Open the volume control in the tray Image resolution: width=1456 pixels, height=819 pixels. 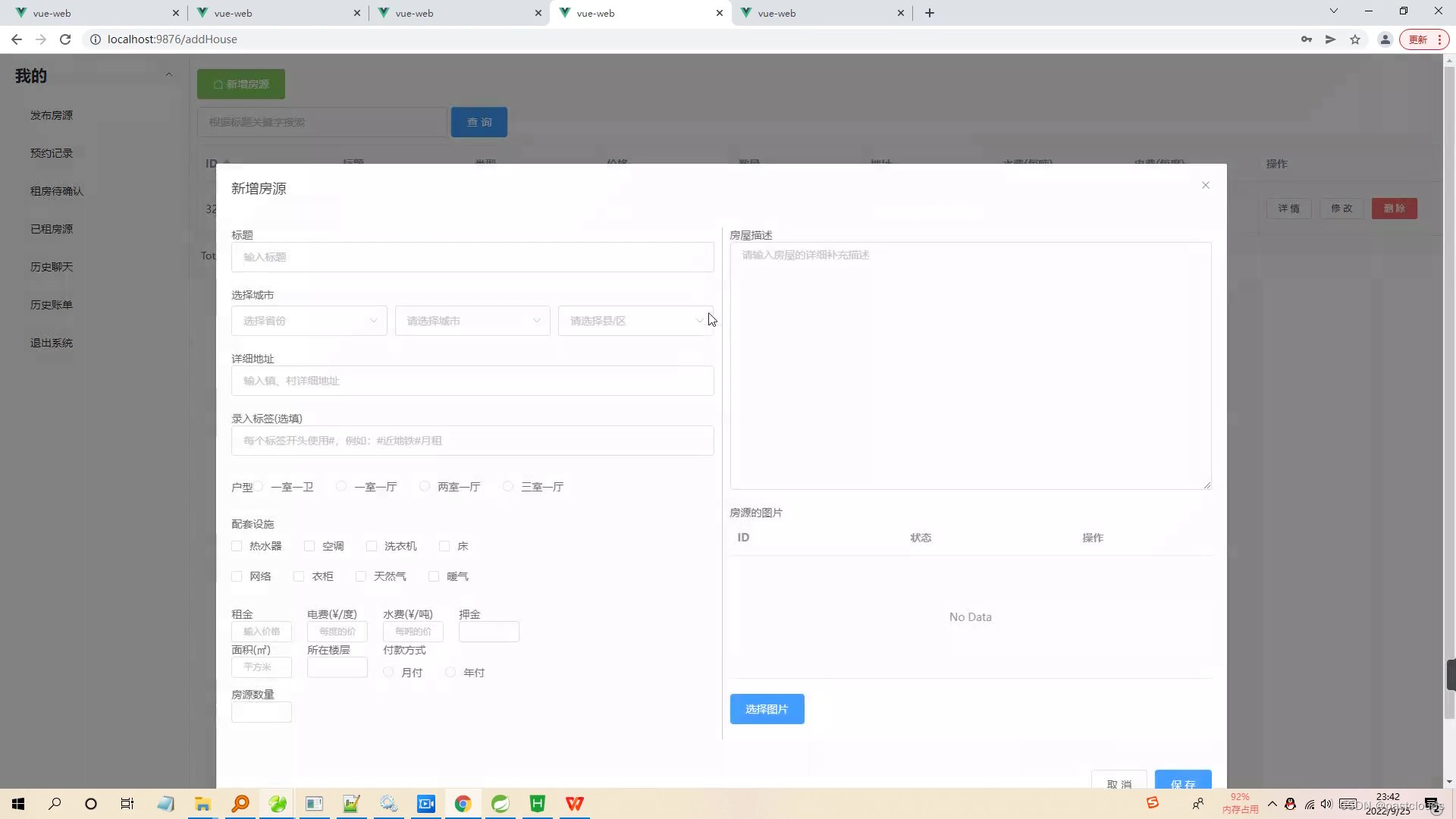click(x=1326, y=804)
